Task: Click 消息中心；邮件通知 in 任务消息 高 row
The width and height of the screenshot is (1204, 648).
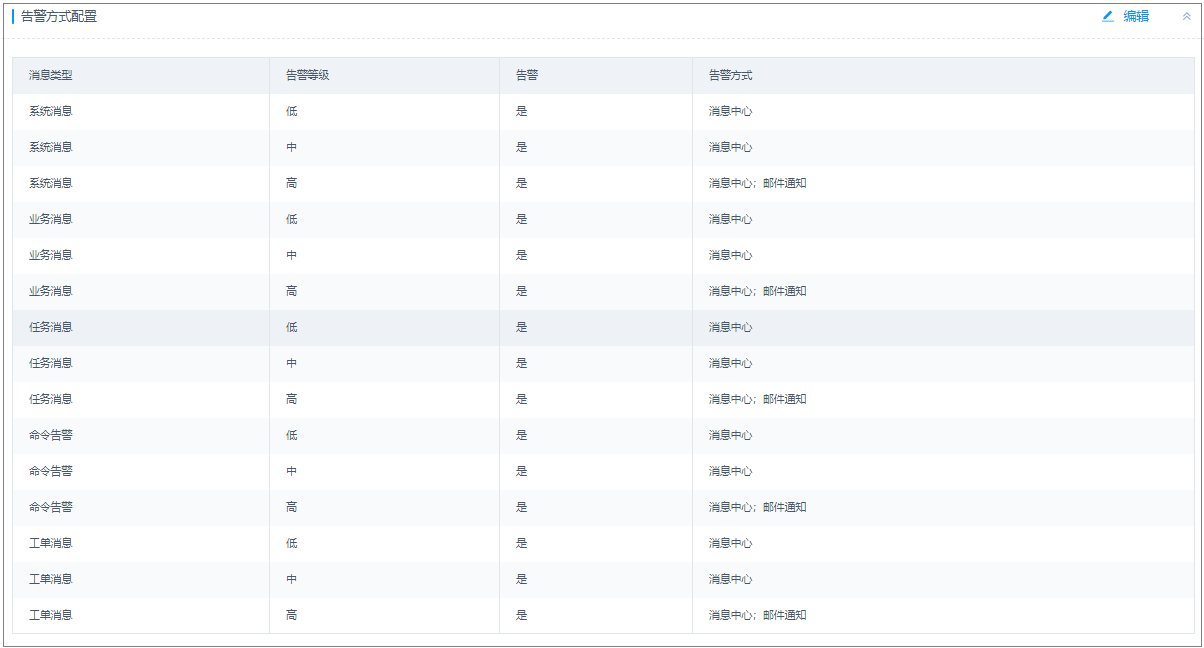Action: (x=757, y=399)
